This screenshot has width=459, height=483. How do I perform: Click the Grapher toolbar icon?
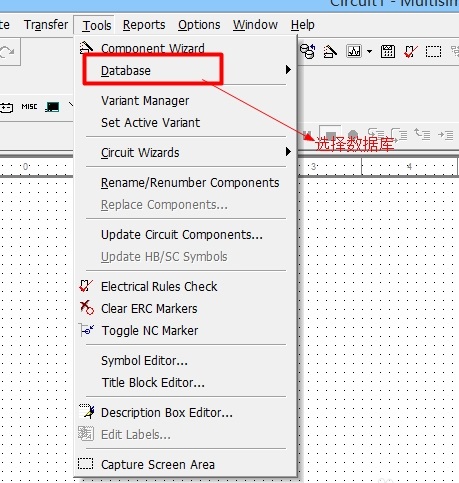[354, 52]
